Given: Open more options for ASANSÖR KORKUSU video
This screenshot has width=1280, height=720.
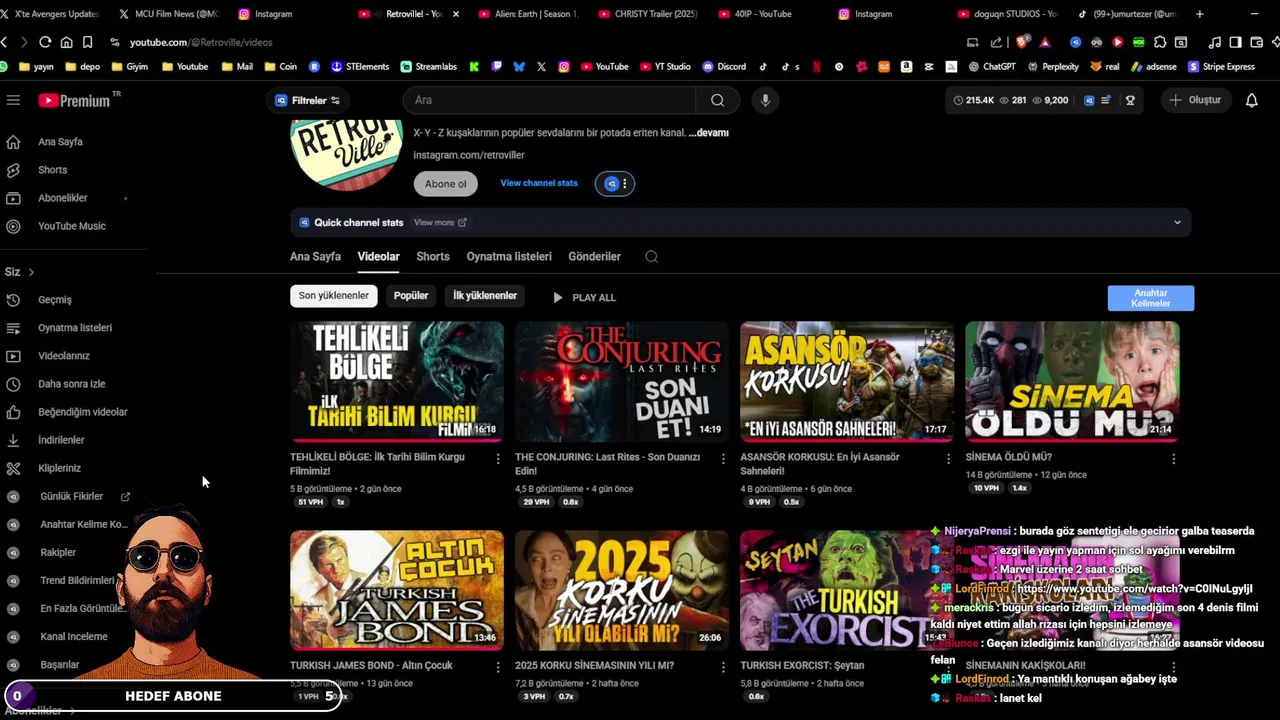Looking at the screenshot, I should 948,459.
